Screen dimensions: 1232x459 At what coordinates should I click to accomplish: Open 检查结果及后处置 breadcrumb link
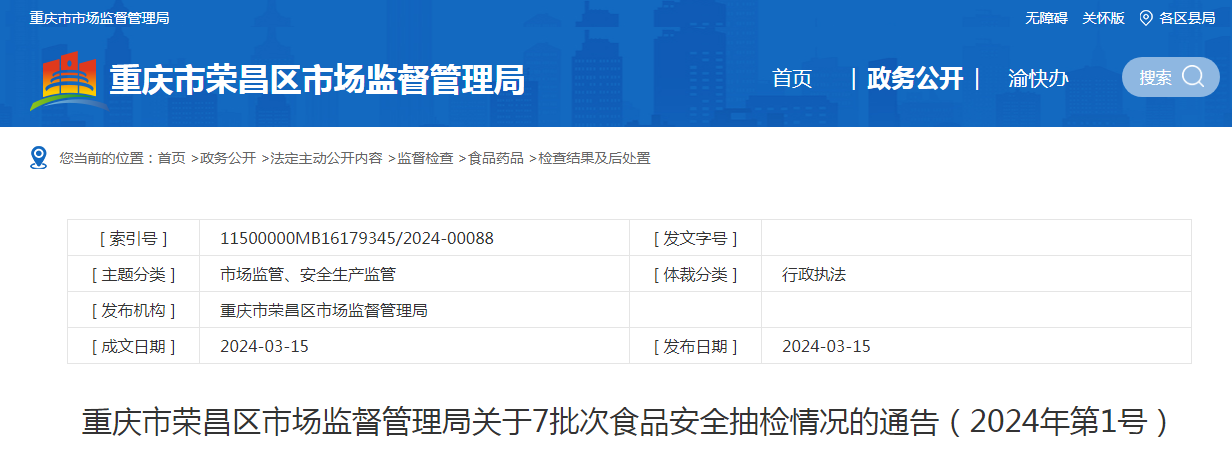594,158
